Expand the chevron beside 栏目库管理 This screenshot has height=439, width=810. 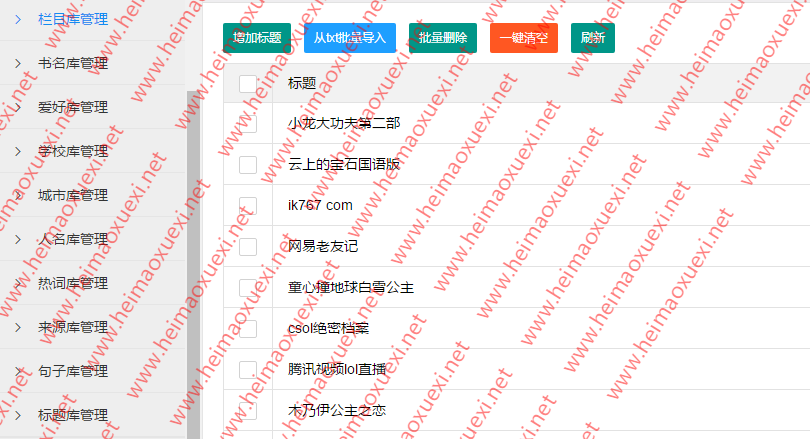tap(18, 19)
